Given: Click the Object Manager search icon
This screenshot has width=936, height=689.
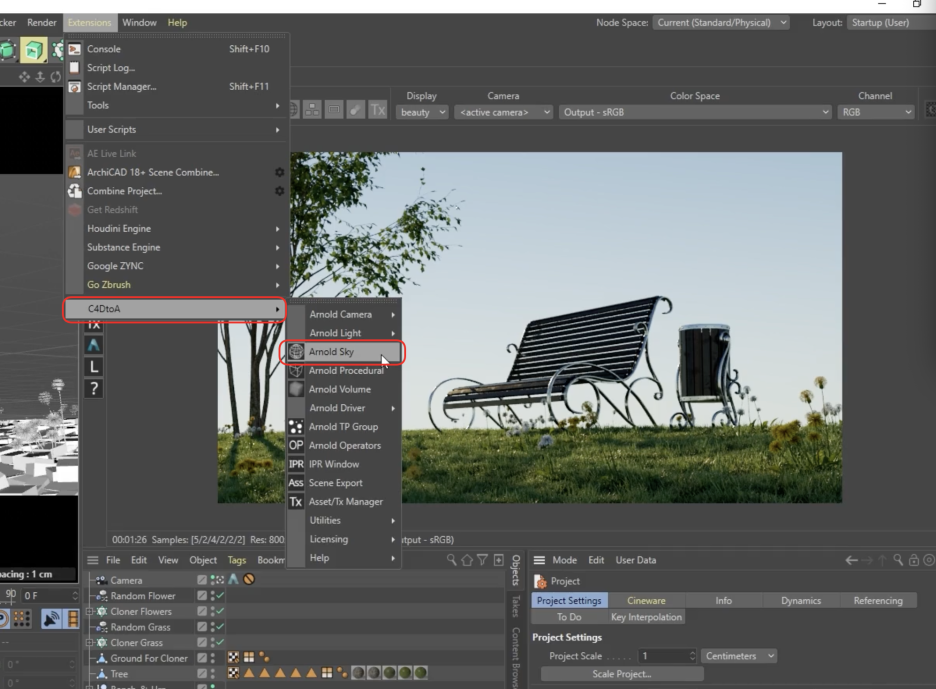Looking at the screenshot, I should [451, 560].
